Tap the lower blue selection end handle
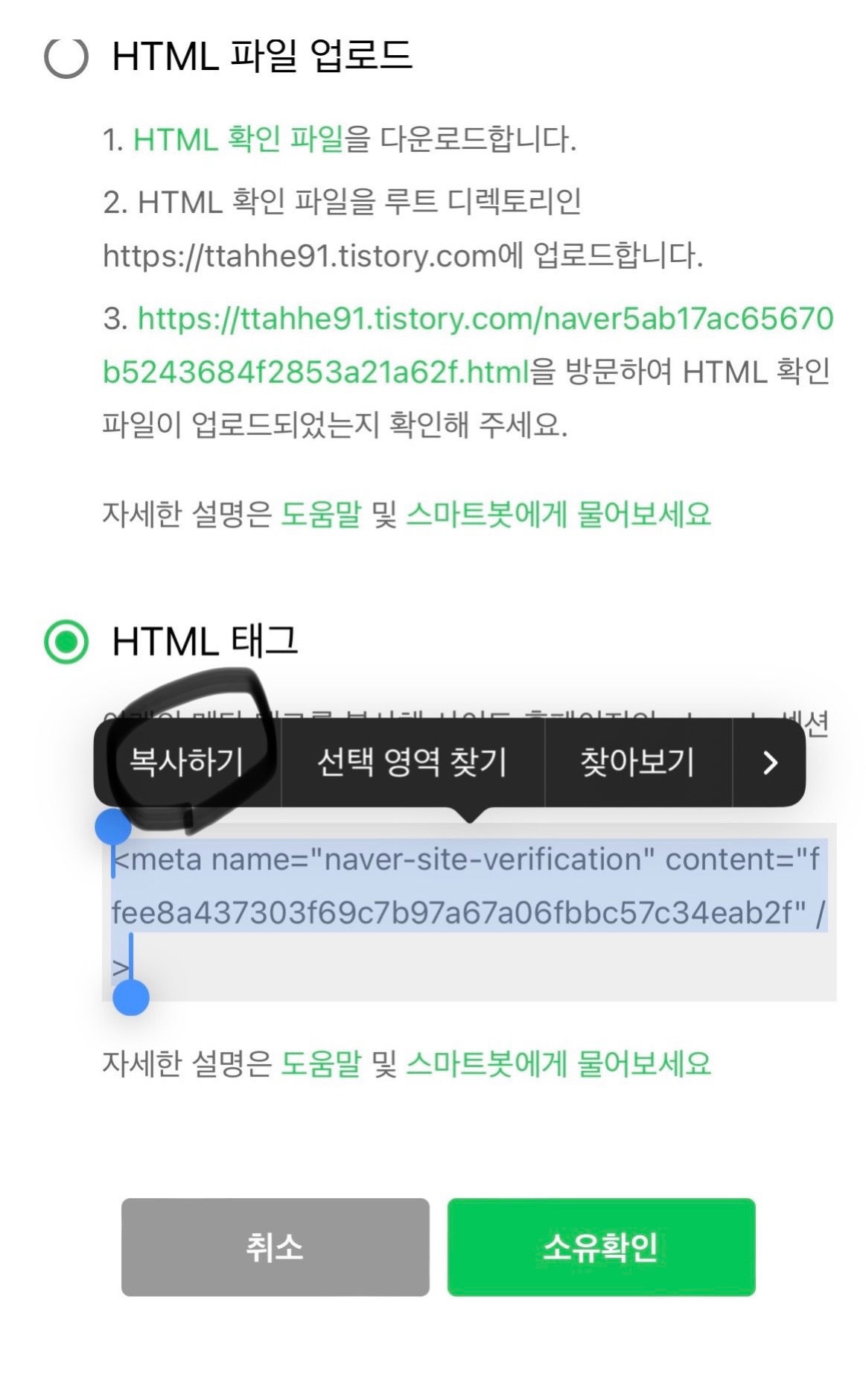 tap(131, 997)
